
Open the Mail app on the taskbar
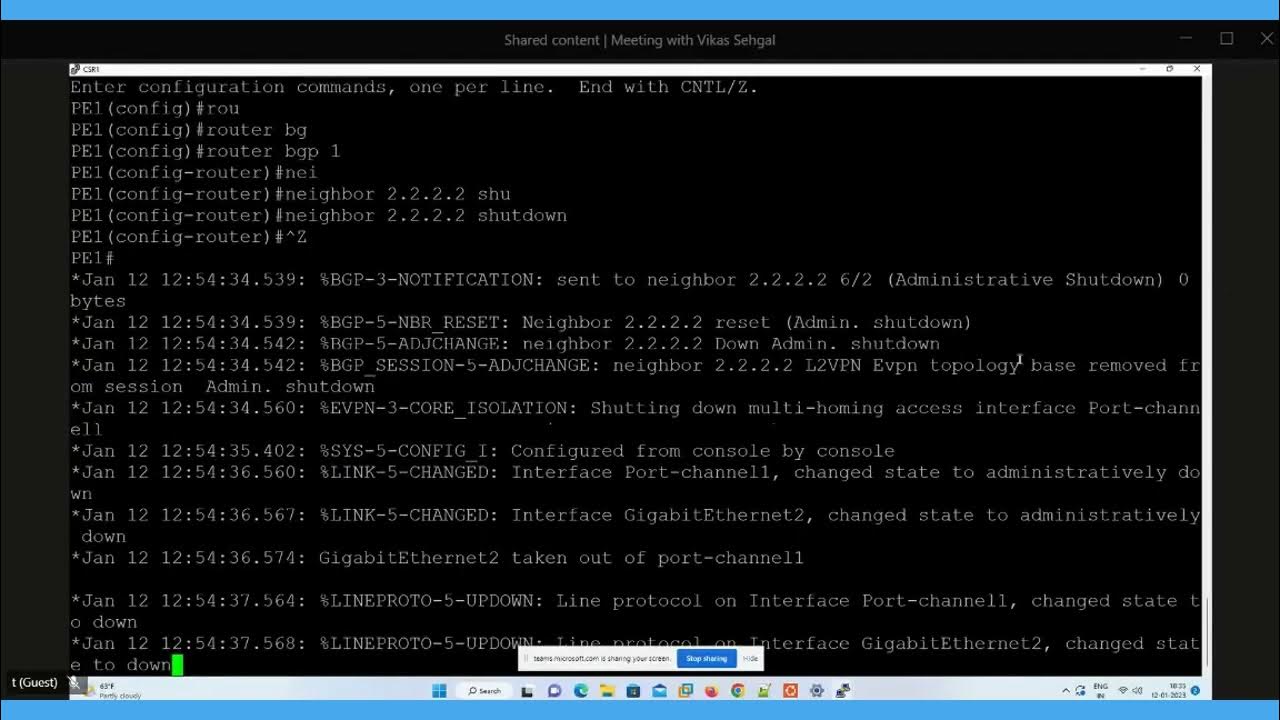point(659,691)
